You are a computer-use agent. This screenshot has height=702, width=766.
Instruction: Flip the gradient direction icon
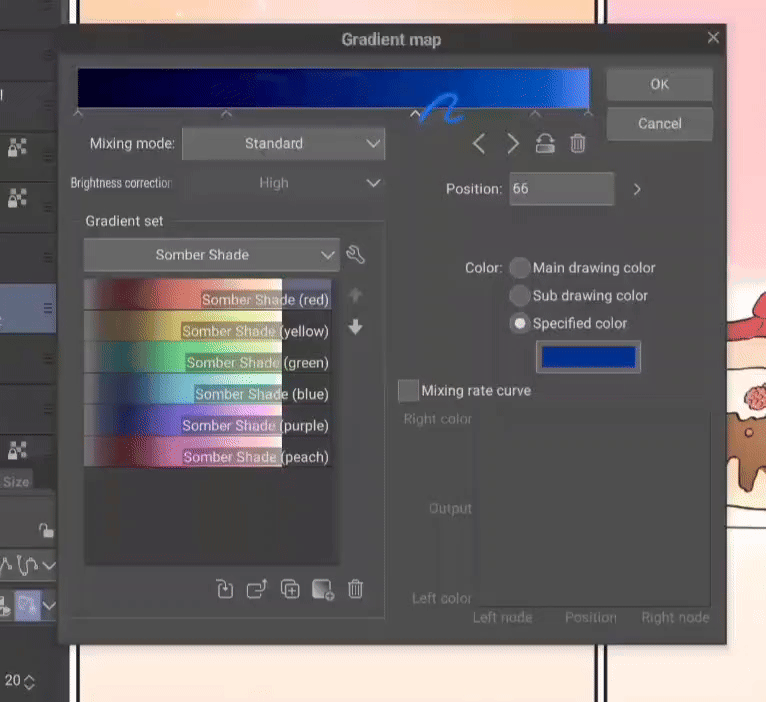(545, 144)
